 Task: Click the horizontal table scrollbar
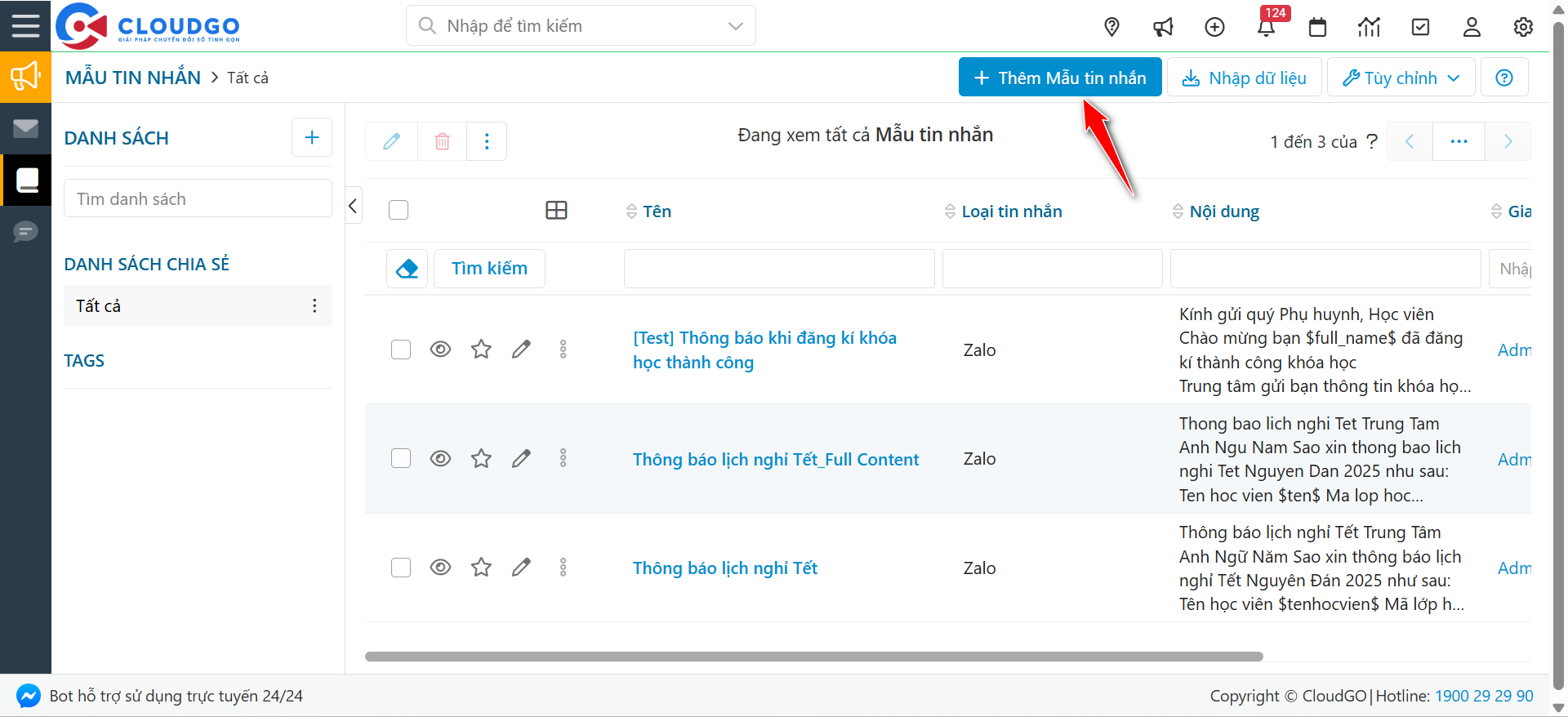point(813,657)
